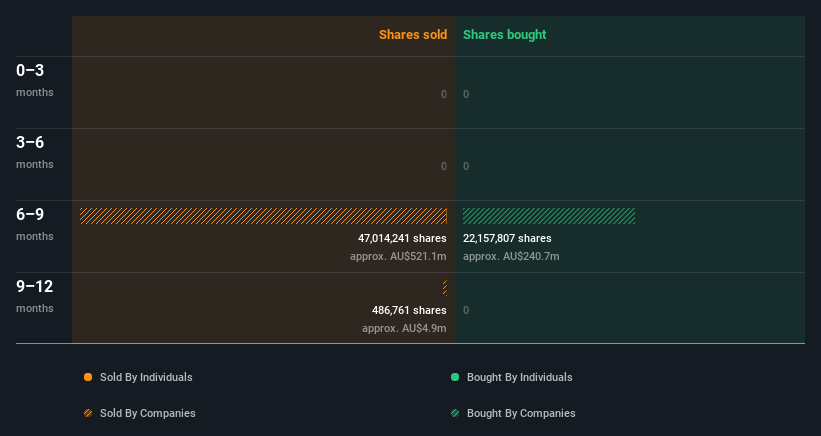Screen dimensions: 821x436
Task: Click the shares bought 0 in 3–6 months row
Action: click(x=466, y=166)
